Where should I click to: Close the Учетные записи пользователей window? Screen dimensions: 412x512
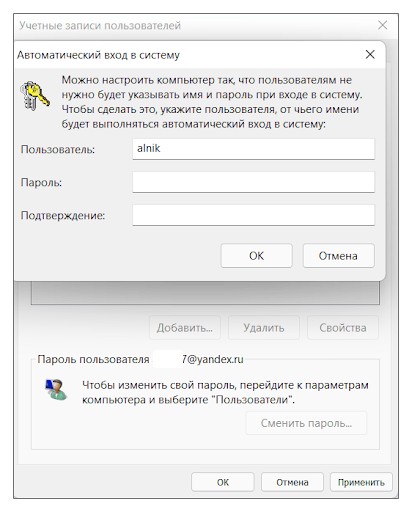(x=383, y=25)
